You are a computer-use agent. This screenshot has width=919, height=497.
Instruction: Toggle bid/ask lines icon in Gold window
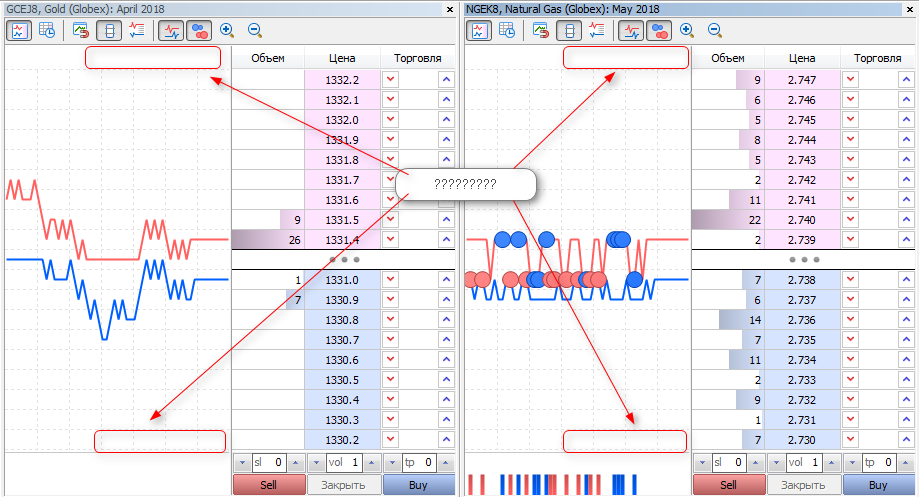[171, 30]
